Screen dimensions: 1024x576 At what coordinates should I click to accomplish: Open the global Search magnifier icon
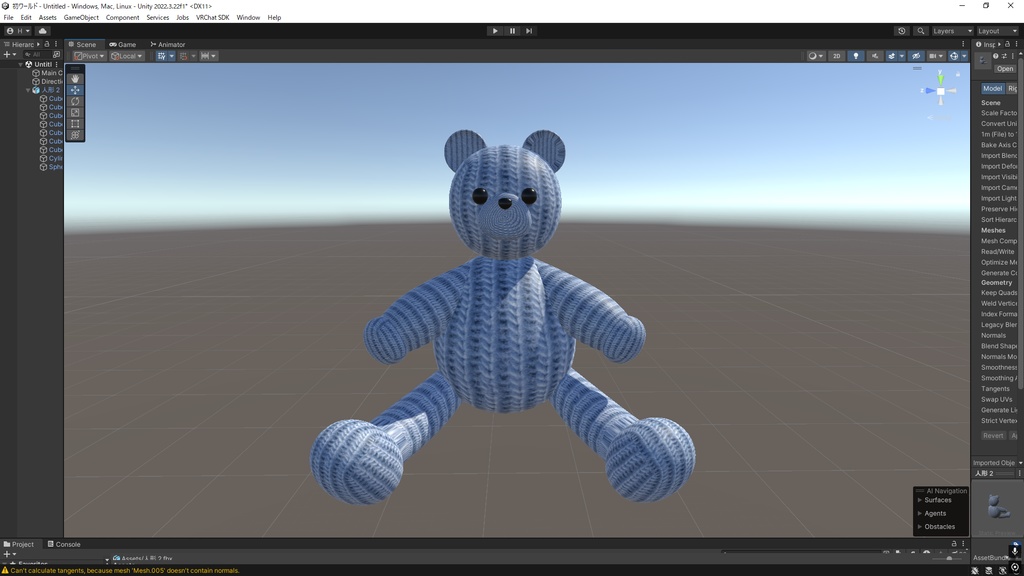pyautogui.click(x=921, y=31)
